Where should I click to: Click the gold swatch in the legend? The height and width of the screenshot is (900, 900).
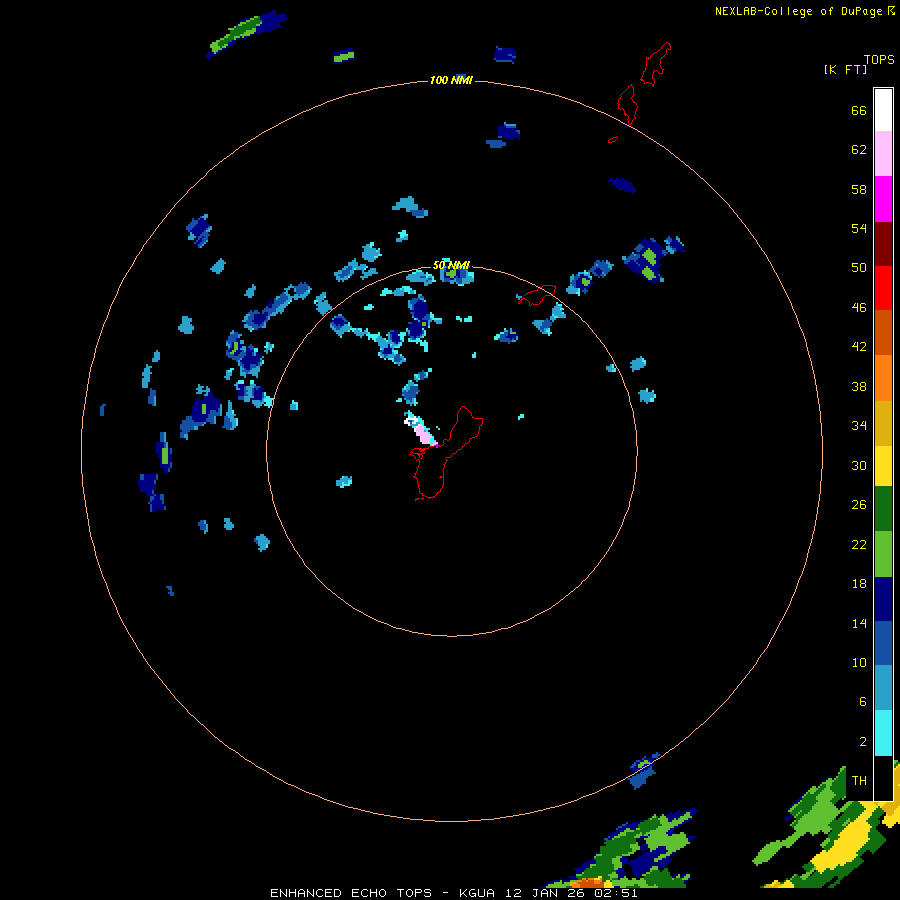[883, 423]
